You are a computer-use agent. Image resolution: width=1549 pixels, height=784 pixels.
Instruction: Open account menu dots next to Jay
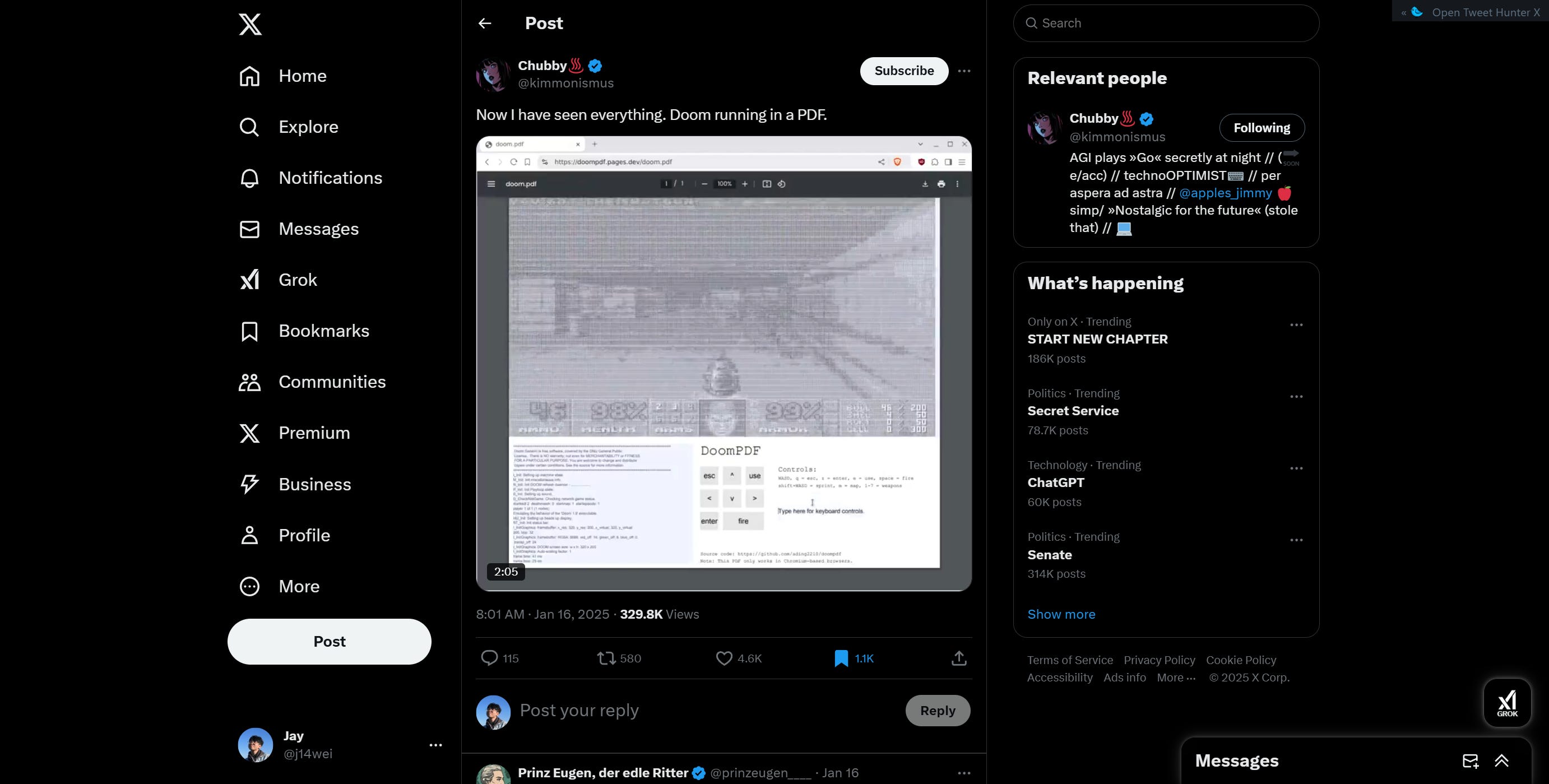point(436,745)
